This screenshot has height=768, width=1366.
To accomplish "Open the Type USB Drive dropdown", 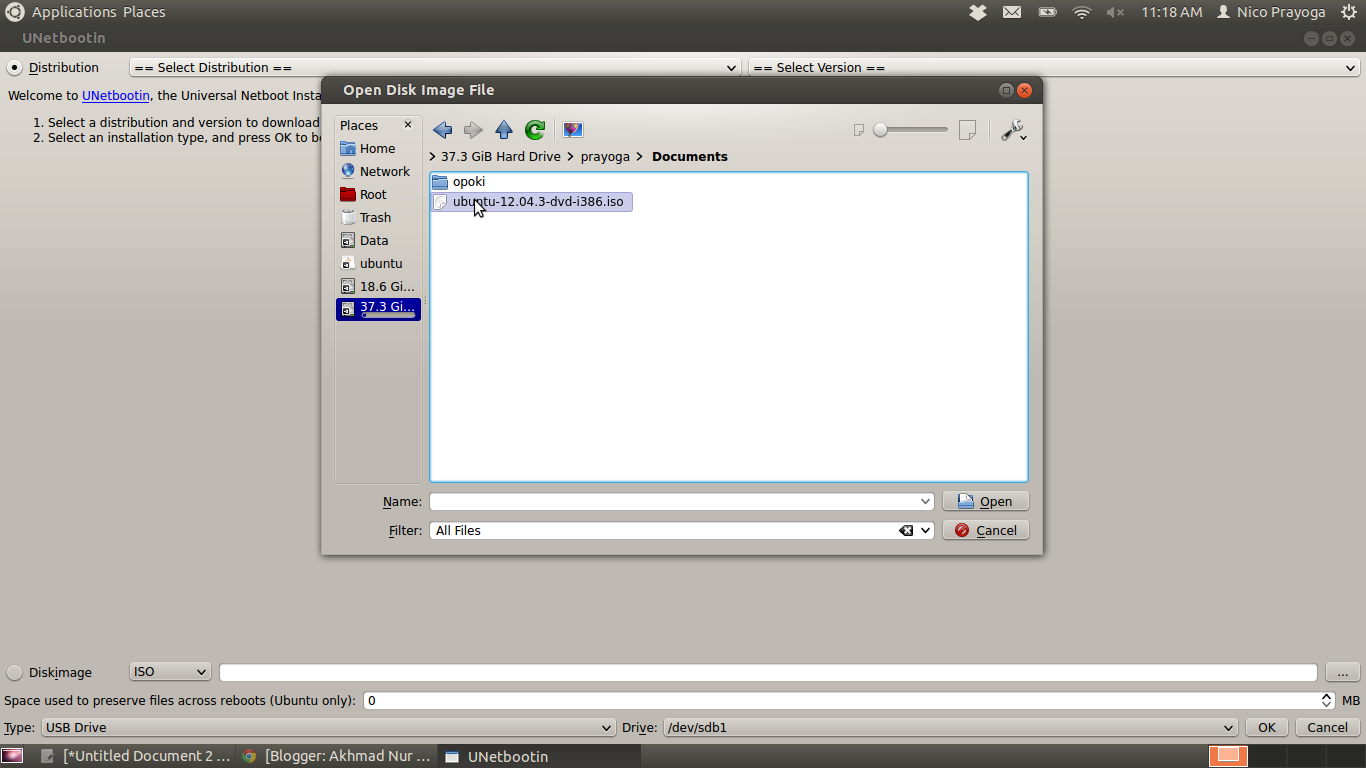I will [328, 728].
